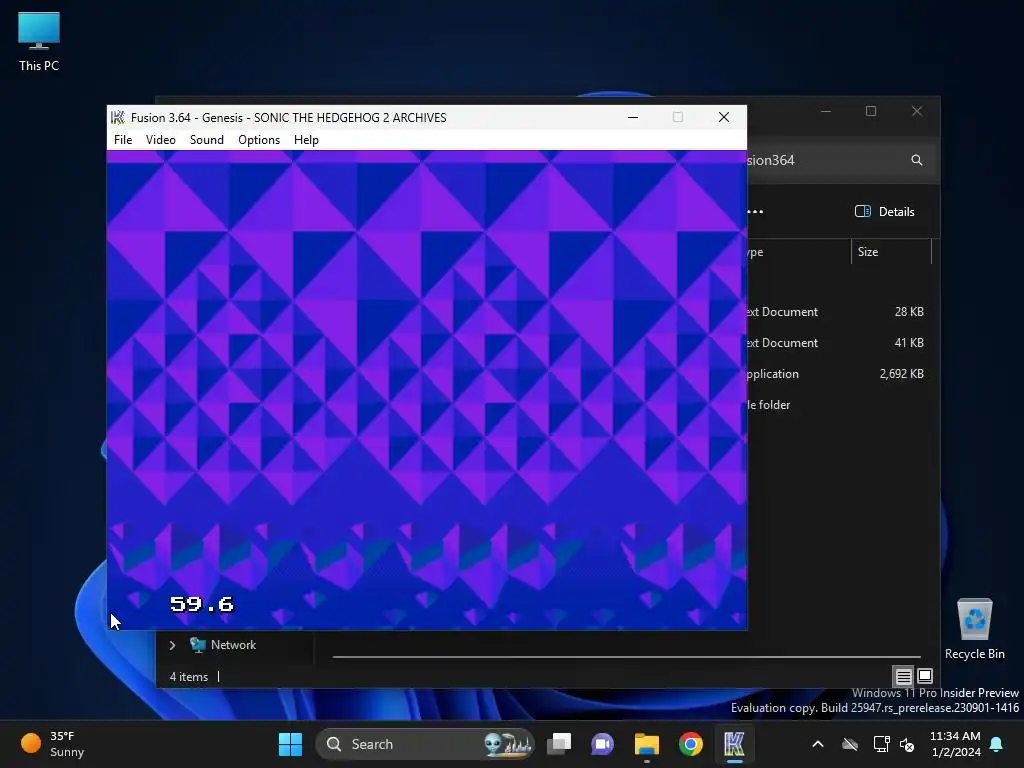Switch Explorer to details list view icon
Image resolution: width=1024 pixels, height=768 pixels.
[x=903, y=677]
